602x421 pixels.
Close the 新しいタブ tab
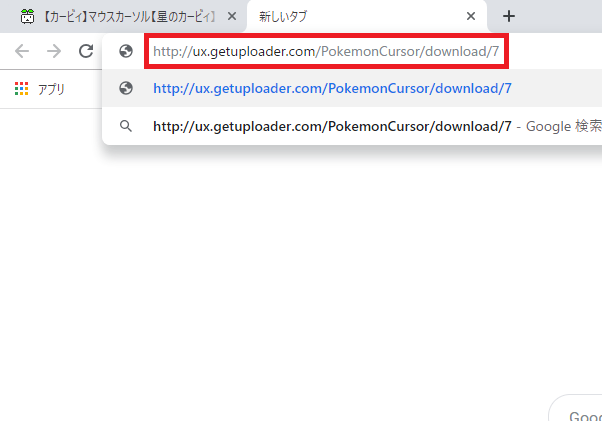point(471,16)
